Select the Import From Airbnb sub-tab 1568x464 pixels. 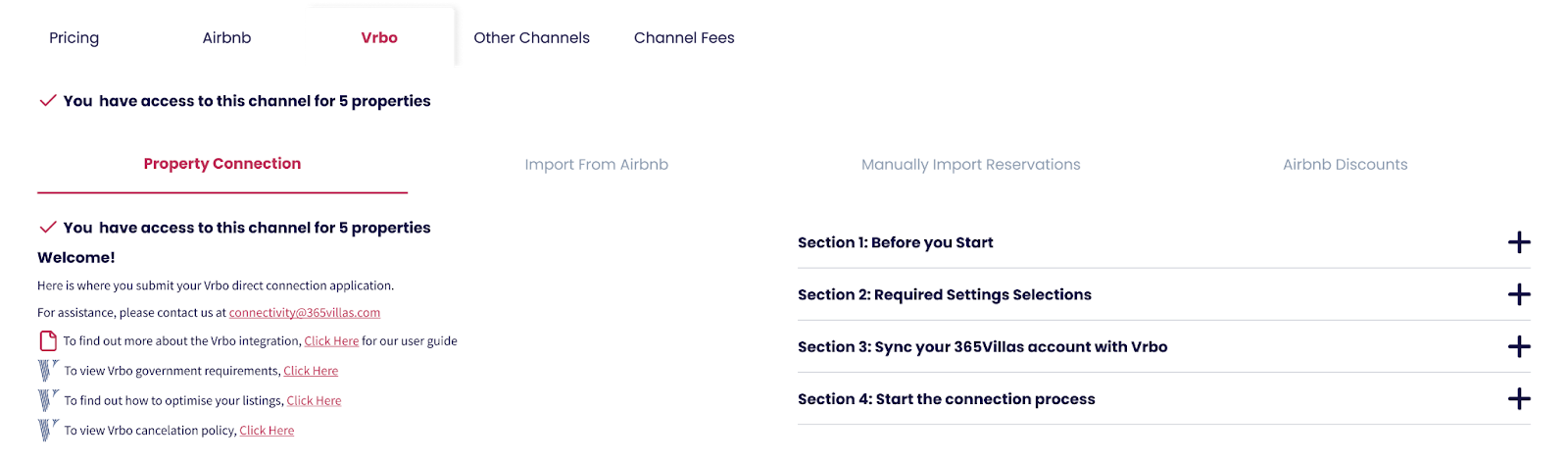point(596,165)
